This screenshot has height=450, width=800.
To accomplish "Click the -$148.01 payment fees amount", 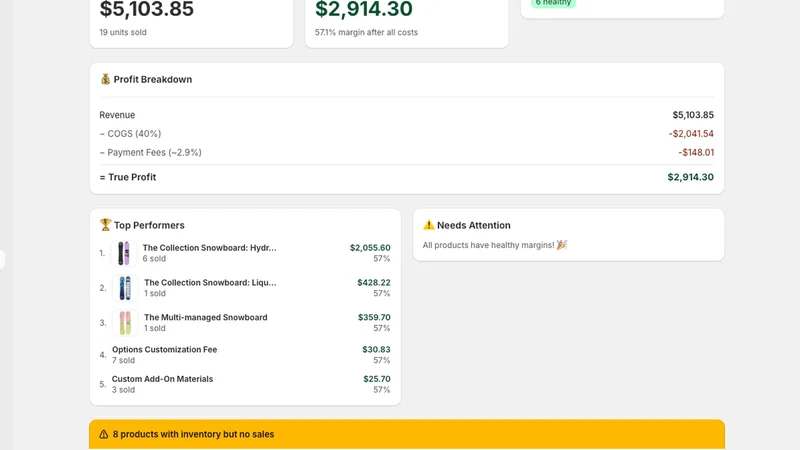I will (696, 153).
